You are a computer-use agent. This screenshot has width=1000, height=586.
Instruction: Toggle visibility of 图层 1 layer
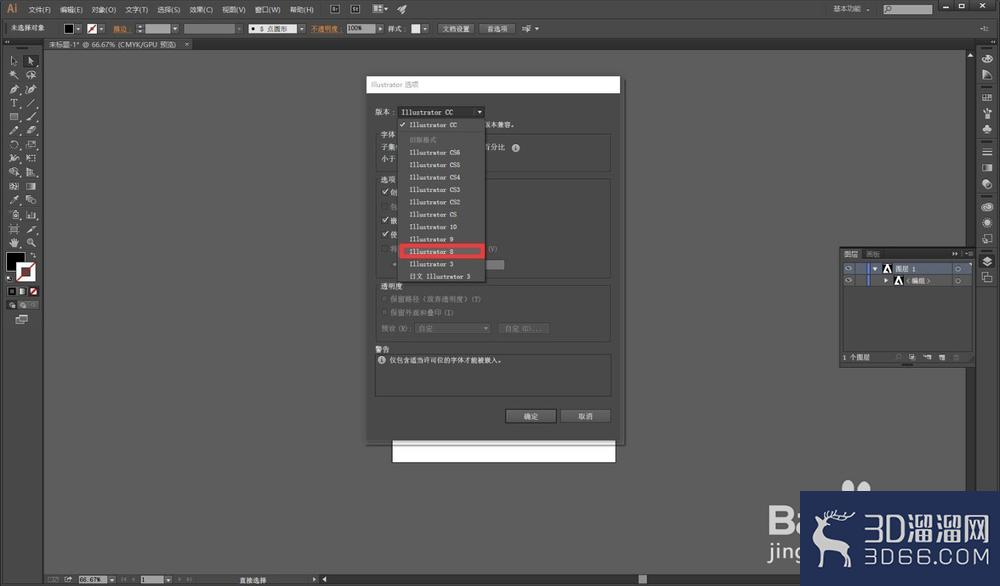848,269
